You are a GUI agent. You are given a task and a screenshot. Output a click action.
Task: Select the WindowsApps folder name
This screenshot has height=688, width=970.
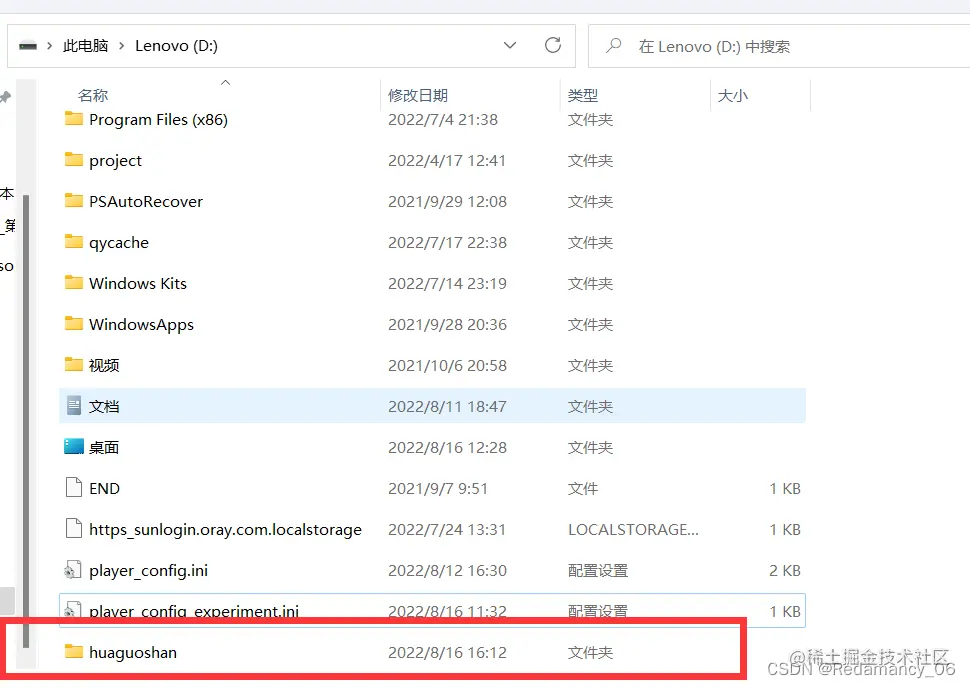tap(141, 325)
